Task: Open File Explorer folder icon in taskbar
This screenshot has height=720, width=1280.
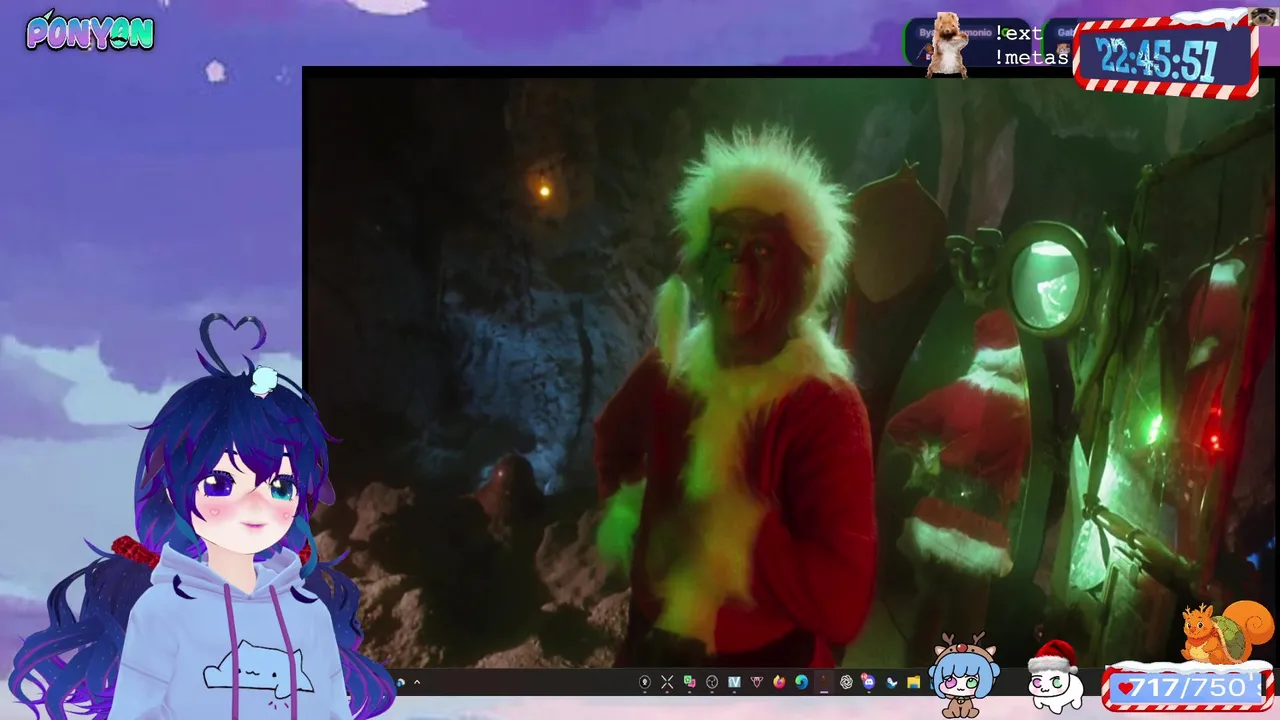Action: (914, 682)
